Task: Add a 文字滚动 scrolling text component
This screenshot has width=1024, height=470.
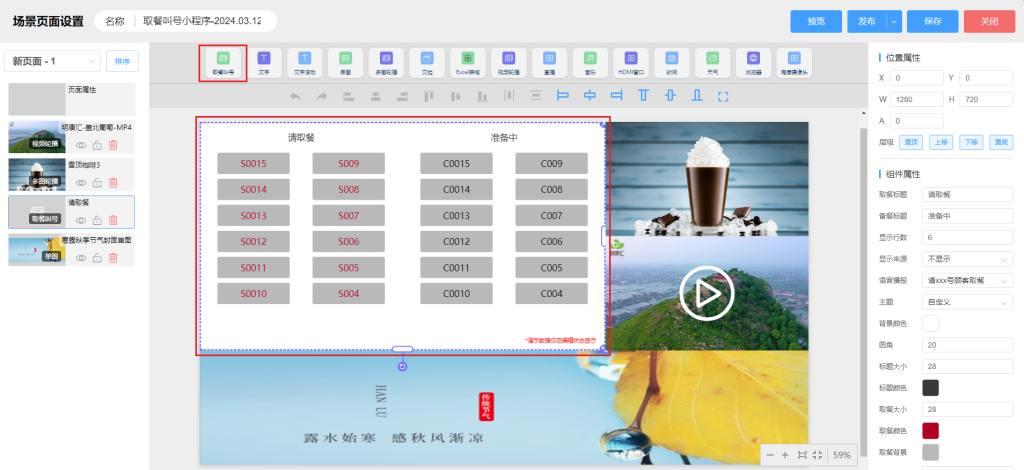Action: (x=305, y=63)
